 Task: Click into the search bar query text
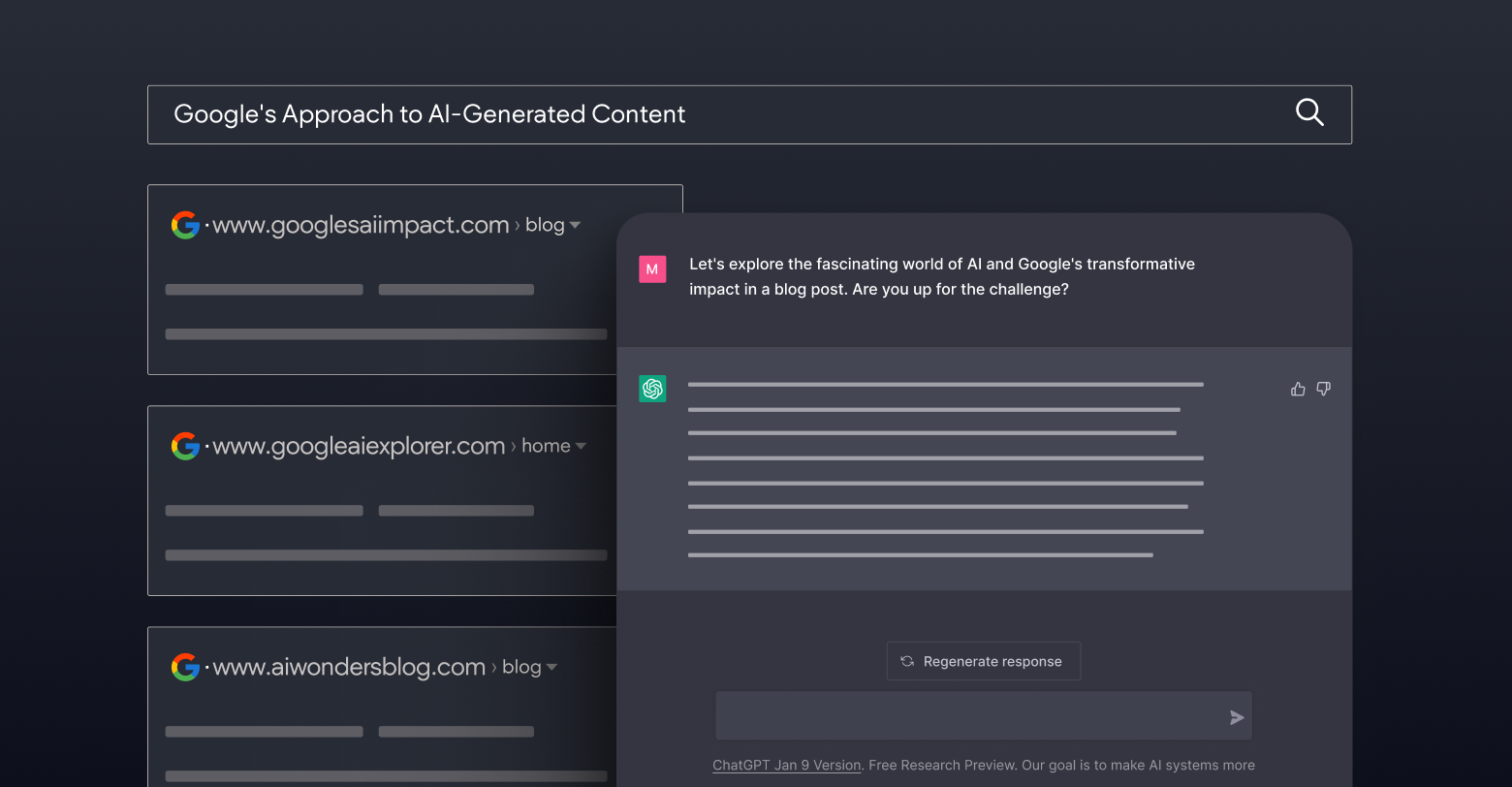pyautogui.click(x=429, y=114)
